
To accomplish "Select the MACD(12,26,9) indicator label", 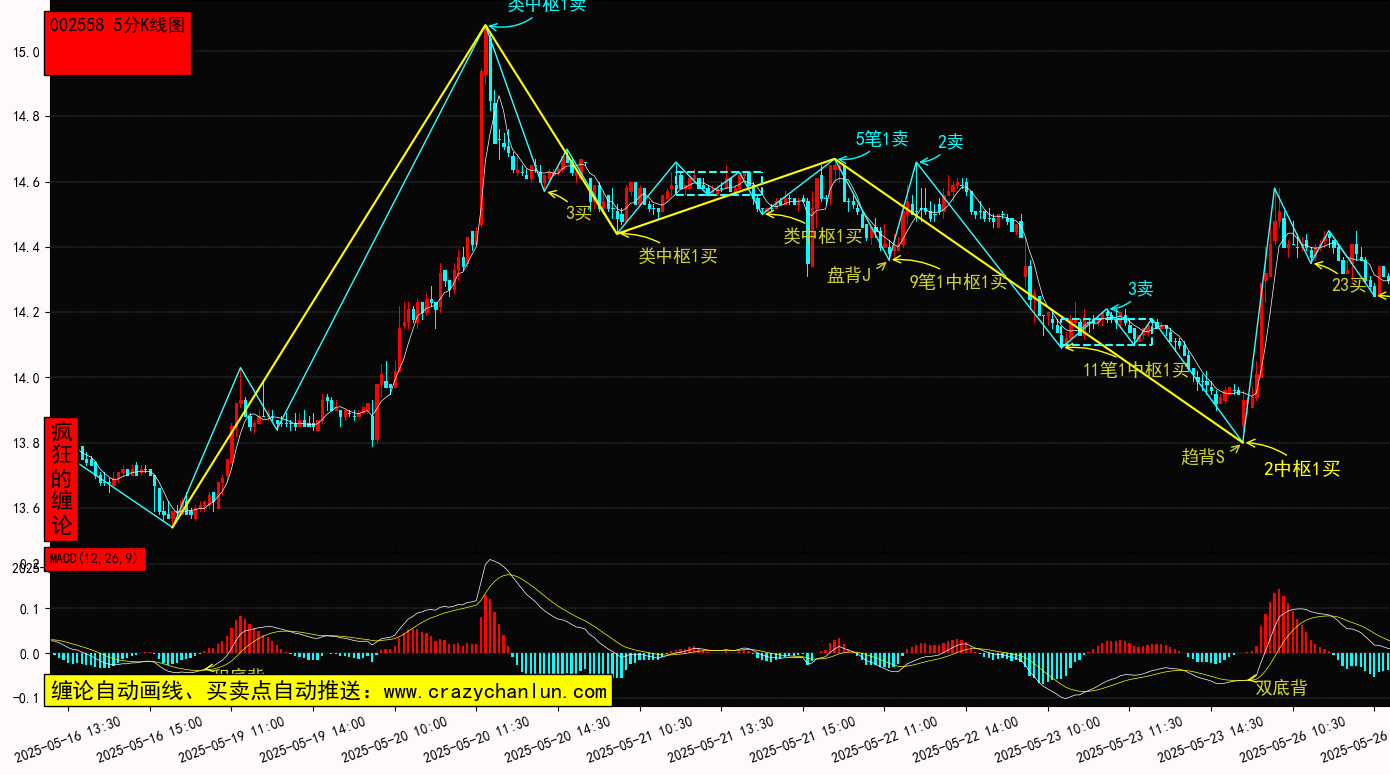I will click(96, 559).
